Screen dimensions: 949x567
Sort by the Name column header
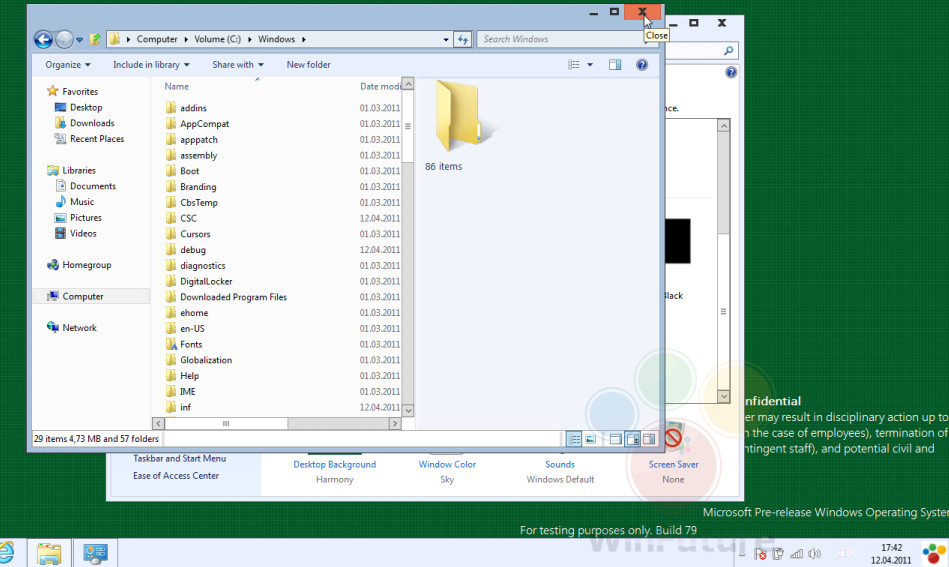point(177,87)
